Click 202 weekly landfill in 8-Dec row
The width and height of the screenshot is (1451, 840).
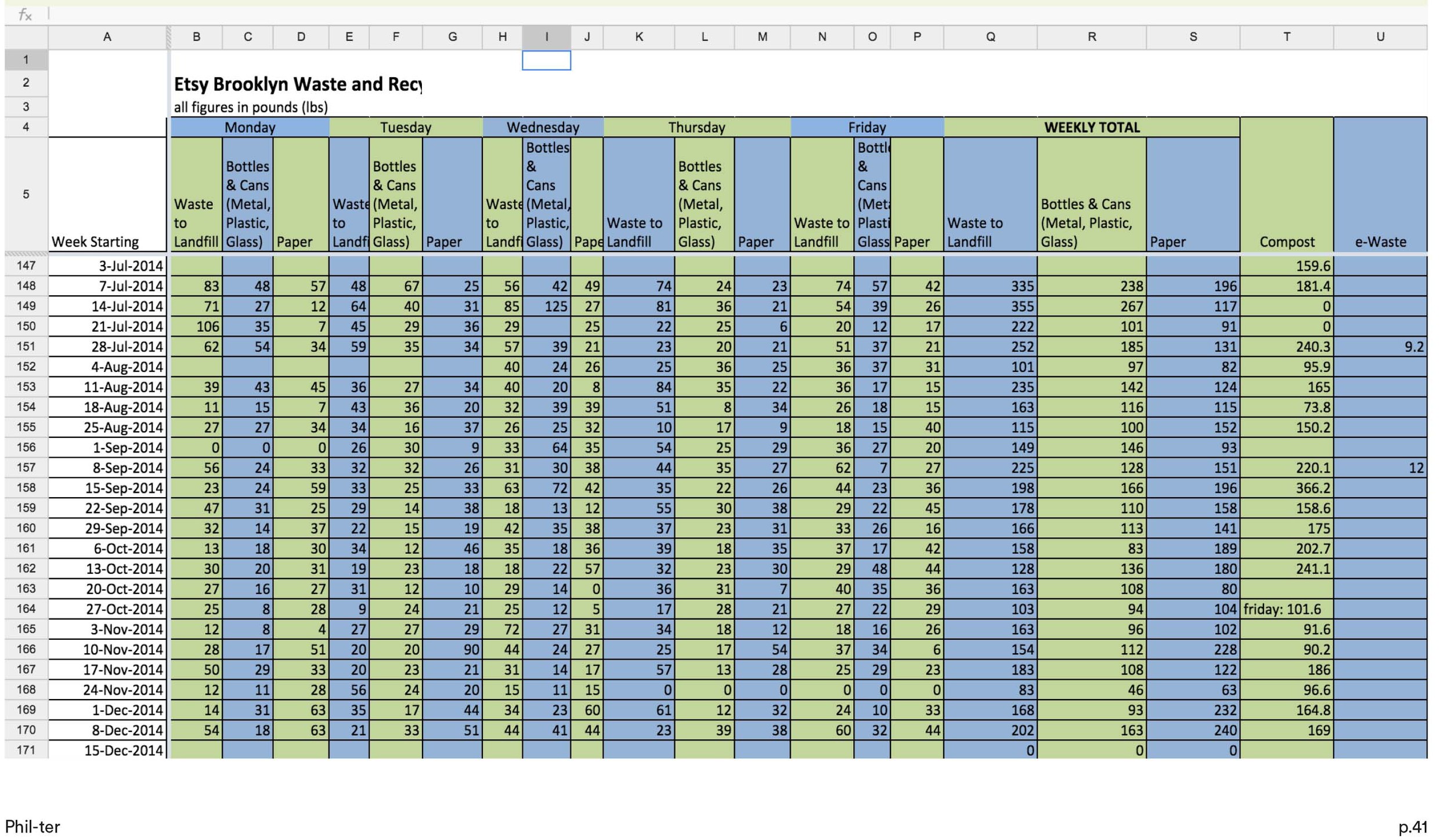[990, 730]
